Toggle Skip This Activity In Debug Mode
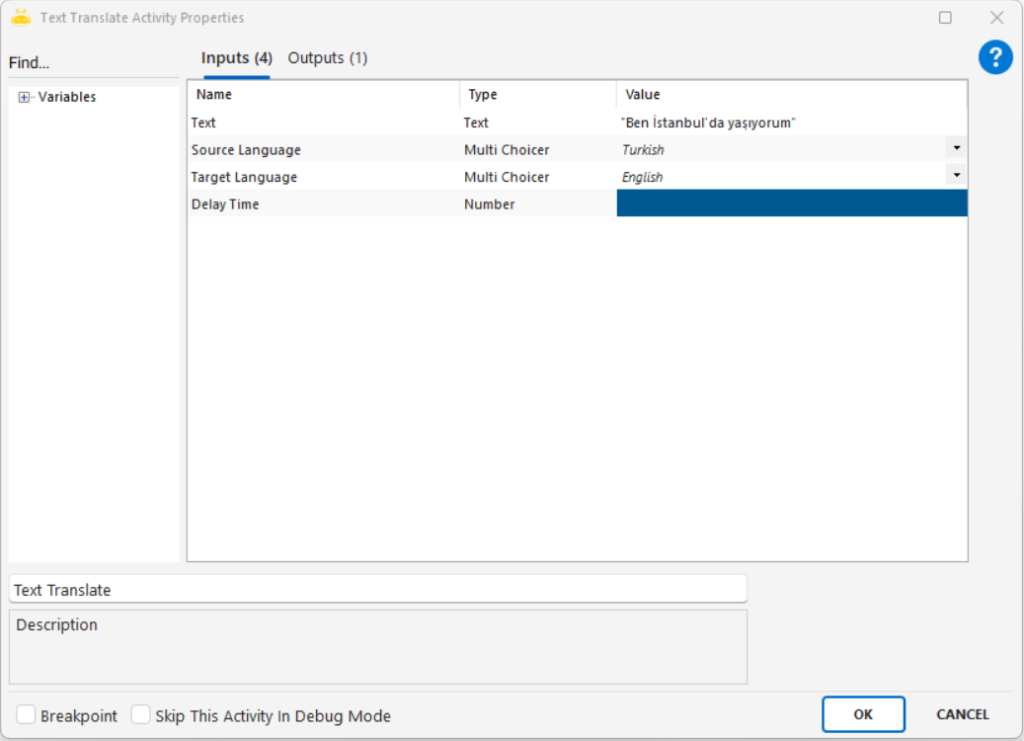The height and width of the screenshot is (741, 1024). 141,715
